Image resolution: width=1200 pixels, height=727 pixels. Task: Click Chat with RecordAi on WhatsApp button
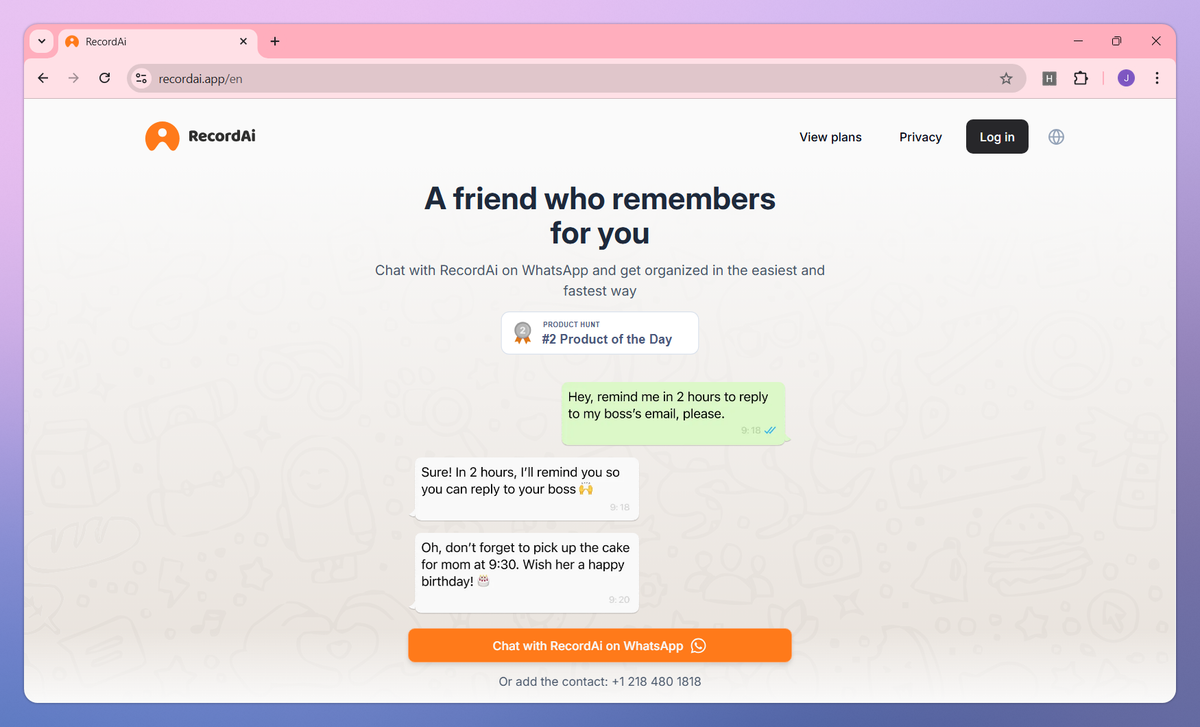[x=600, y=646]
